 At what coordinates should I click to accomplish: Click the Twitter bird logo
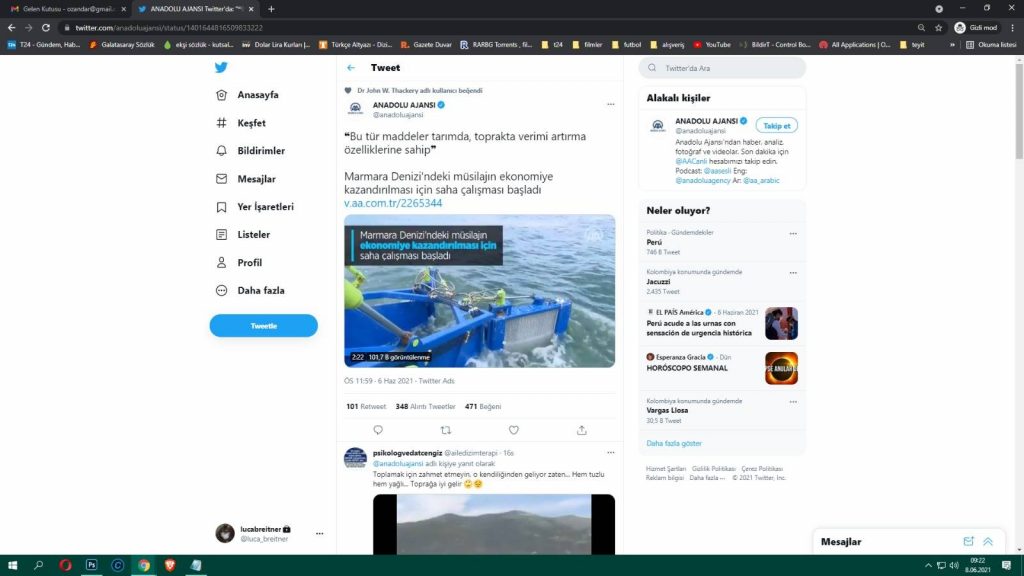(x=221, y=68)
